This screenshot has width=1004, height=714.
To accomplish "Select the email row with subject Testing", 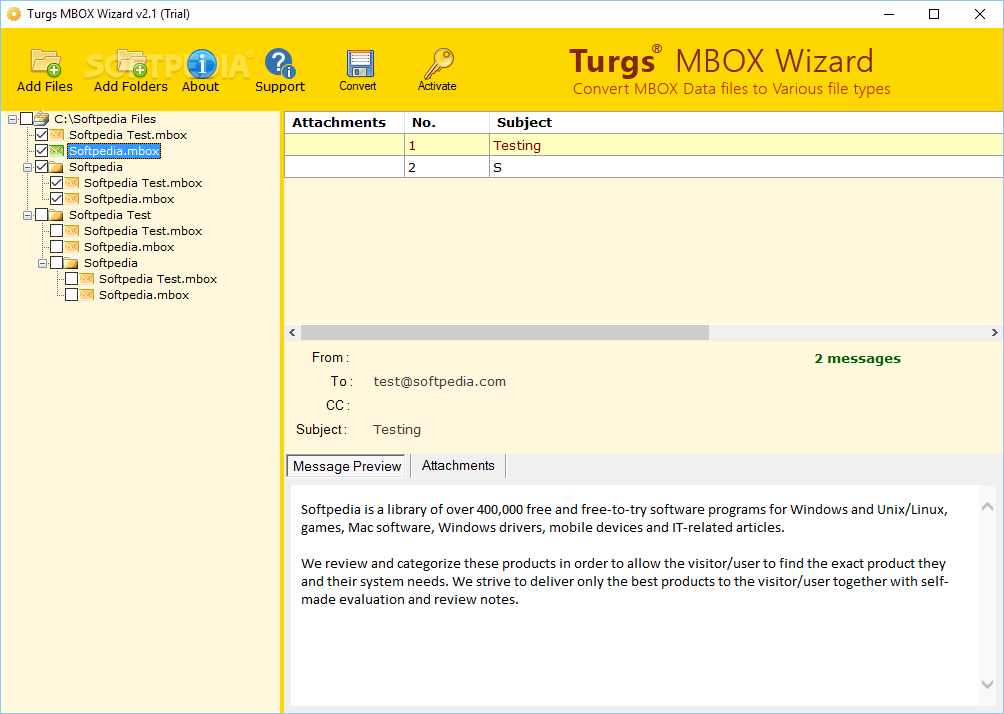I will pyautogui.click(x=644, y=145).
